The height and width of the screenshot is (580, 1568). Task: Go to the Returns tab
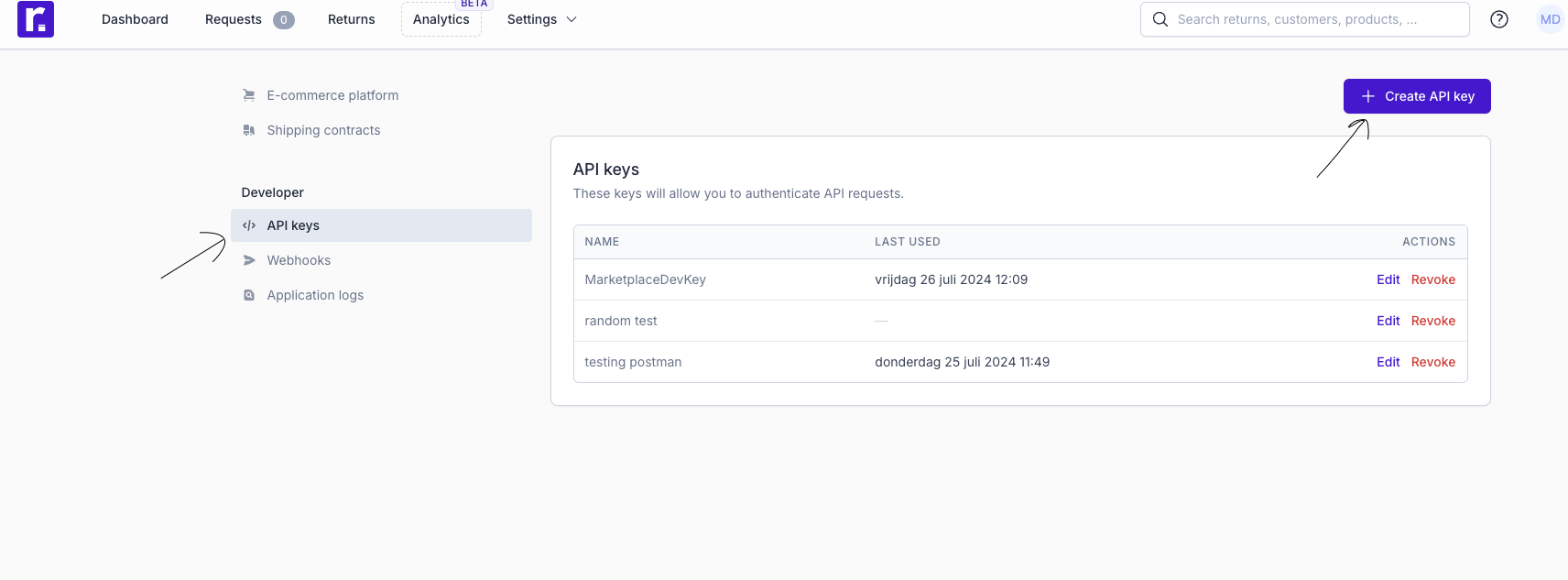(352, 19)
